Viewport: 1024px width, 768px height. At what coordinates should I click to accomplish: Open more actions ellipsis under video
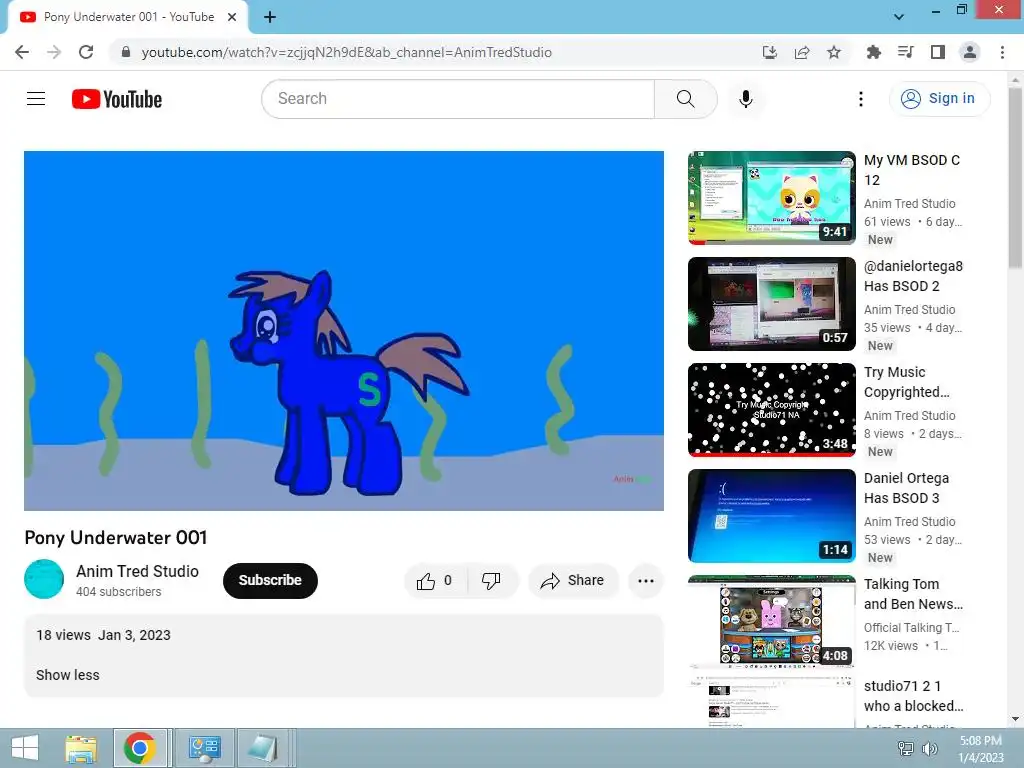(x=646, y=581)
